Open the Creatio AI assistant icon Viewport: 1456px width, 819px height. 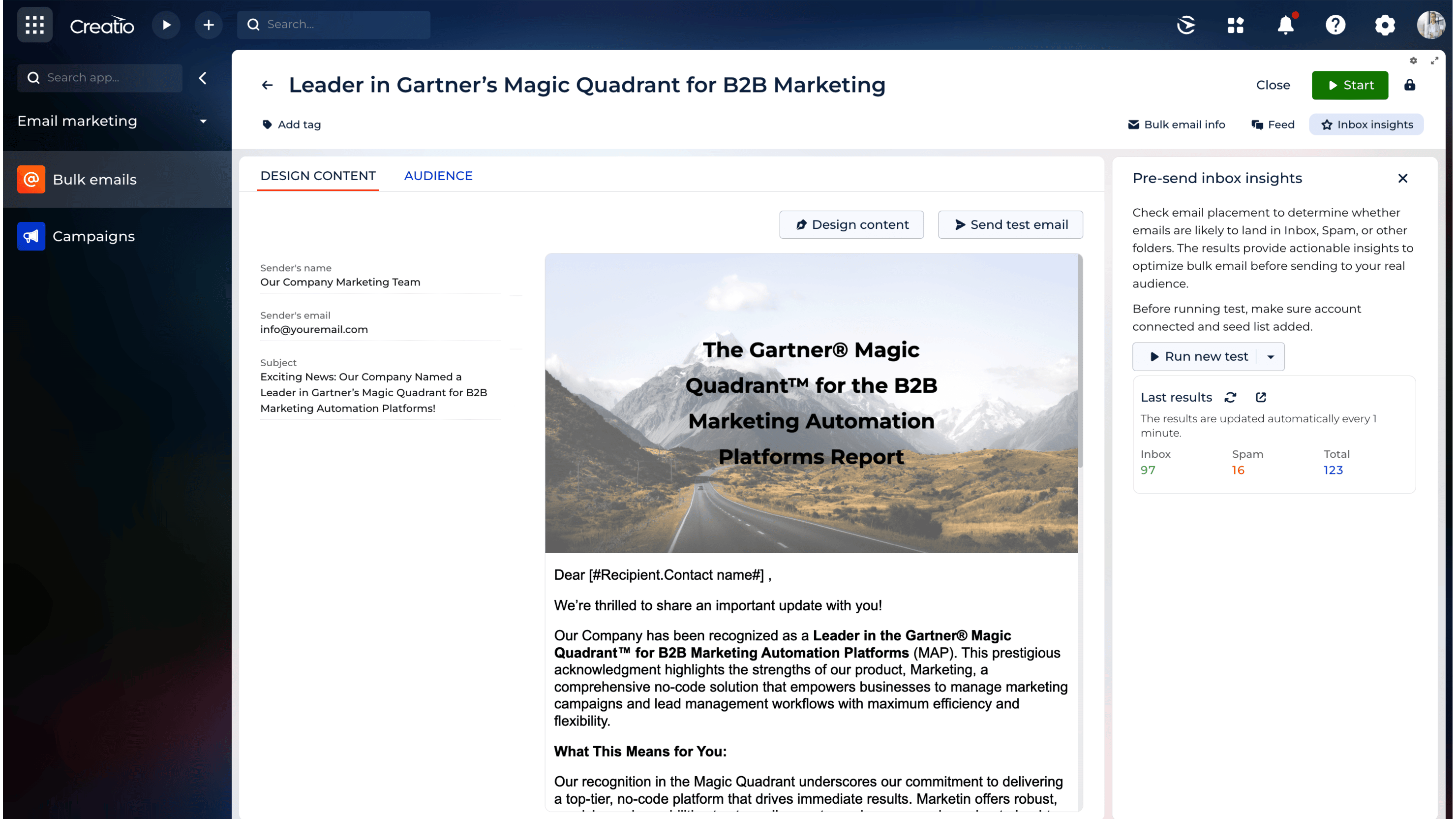point(1186,25)
